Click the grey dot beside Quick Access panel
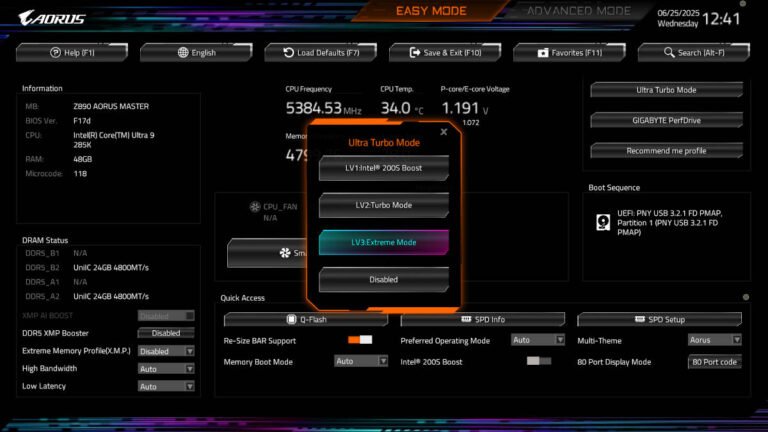The image size is (768, 432). (x=745, y=297)
